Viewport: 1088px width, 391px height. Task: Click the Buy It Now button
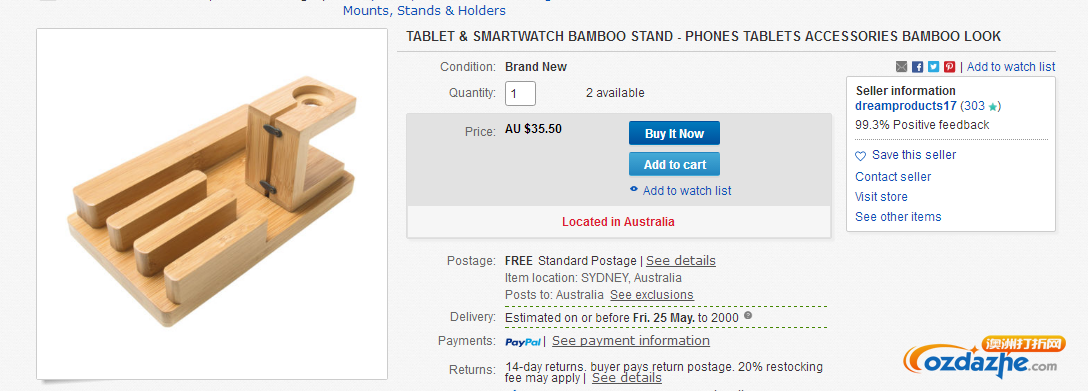point(674,133)
